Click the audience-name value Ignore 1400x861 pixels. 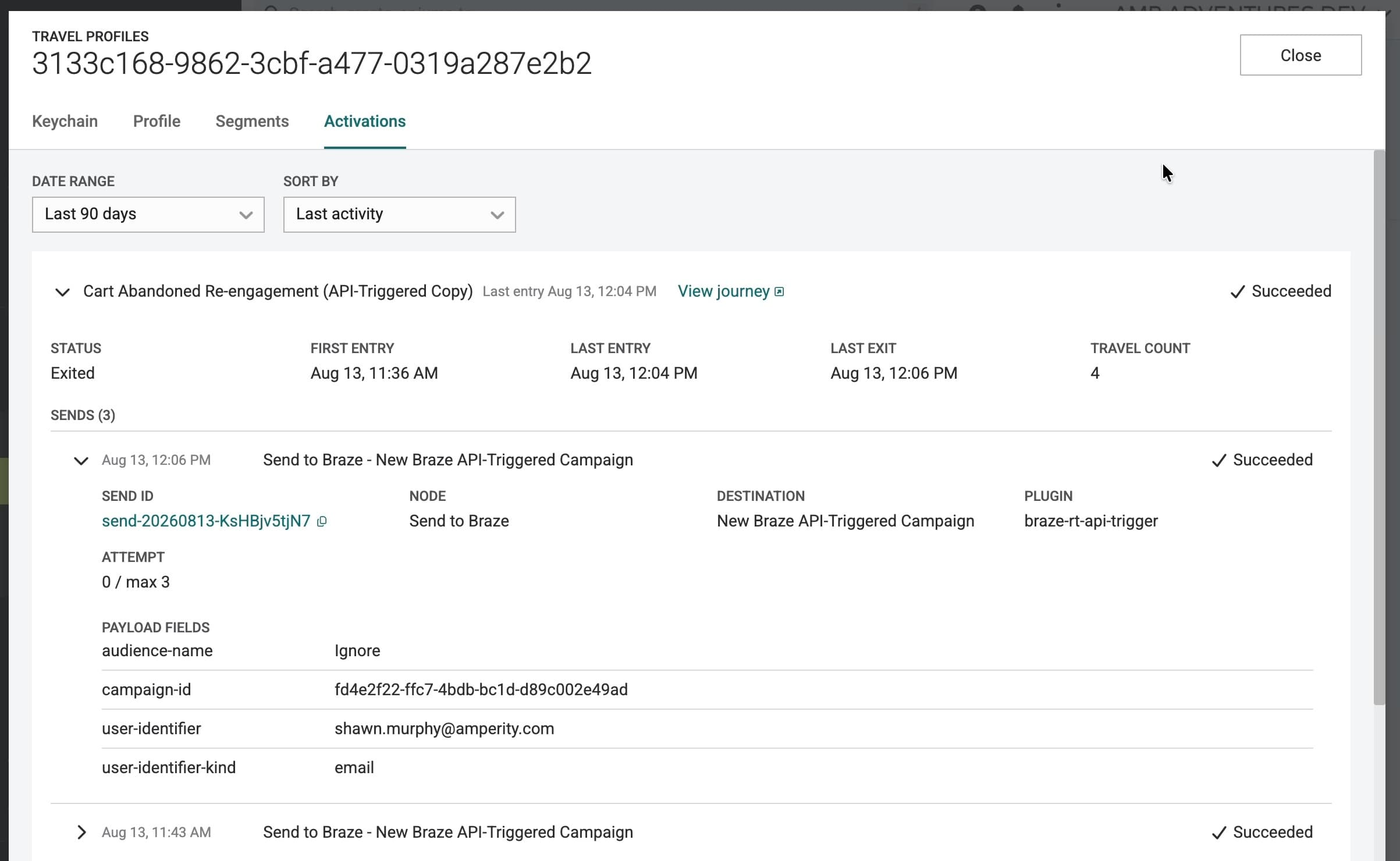coord(357,650)
